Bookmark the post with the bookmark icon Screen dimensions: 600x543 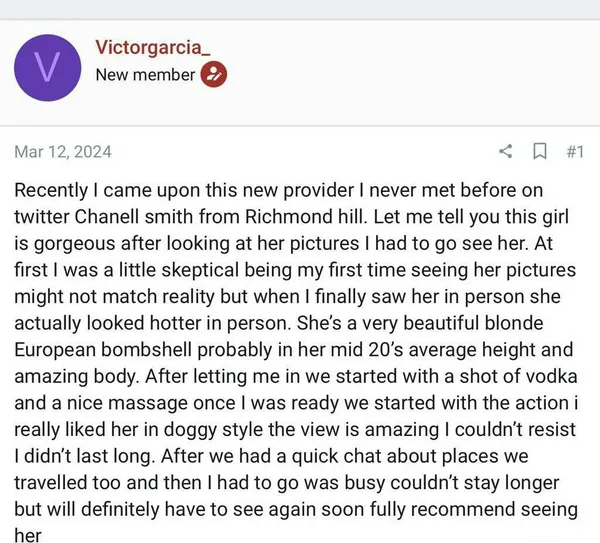[539, 152]
